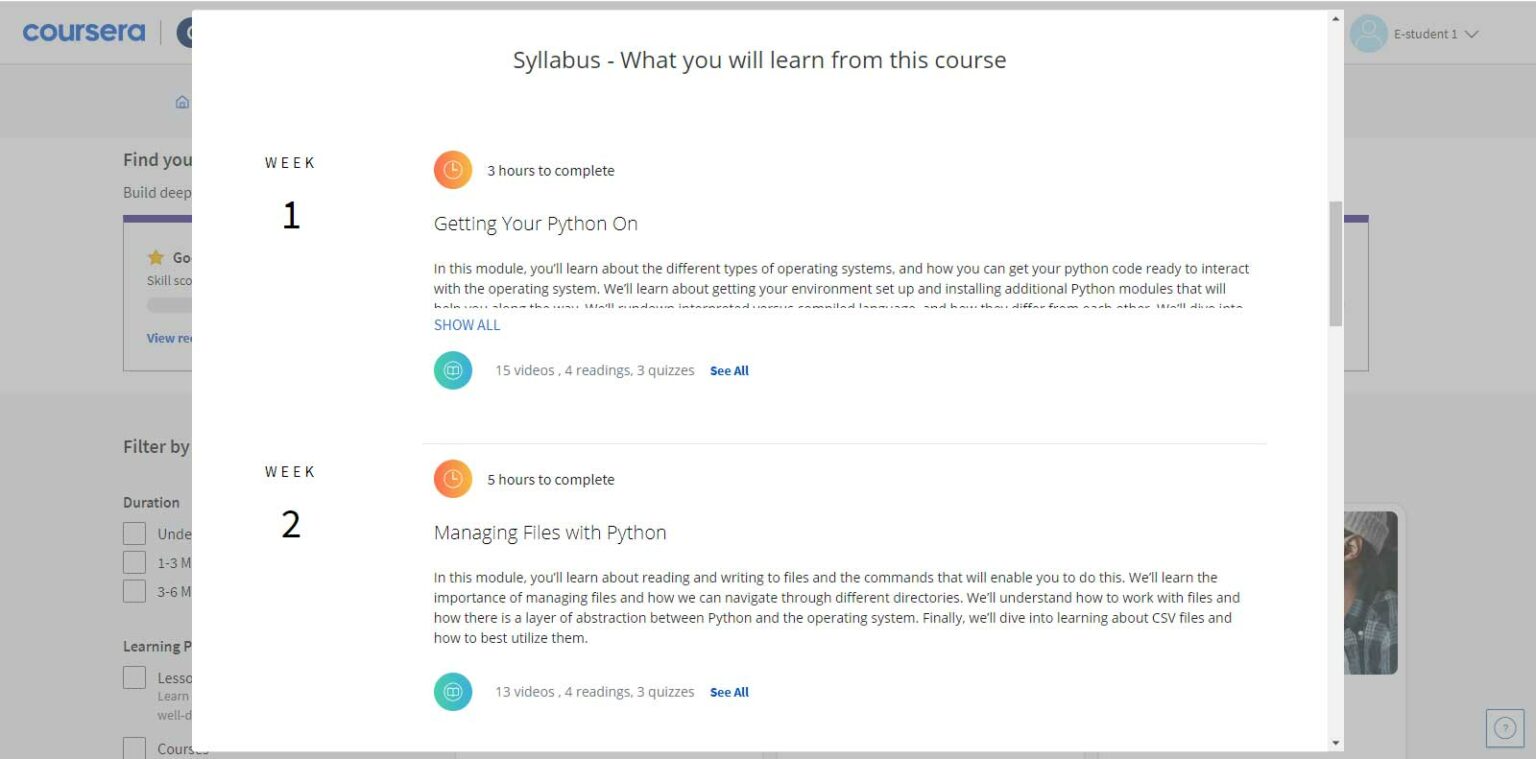Click the Week 1 clock icon
Viewport: 1536px width, 759px height.
[x=452, y=169]
